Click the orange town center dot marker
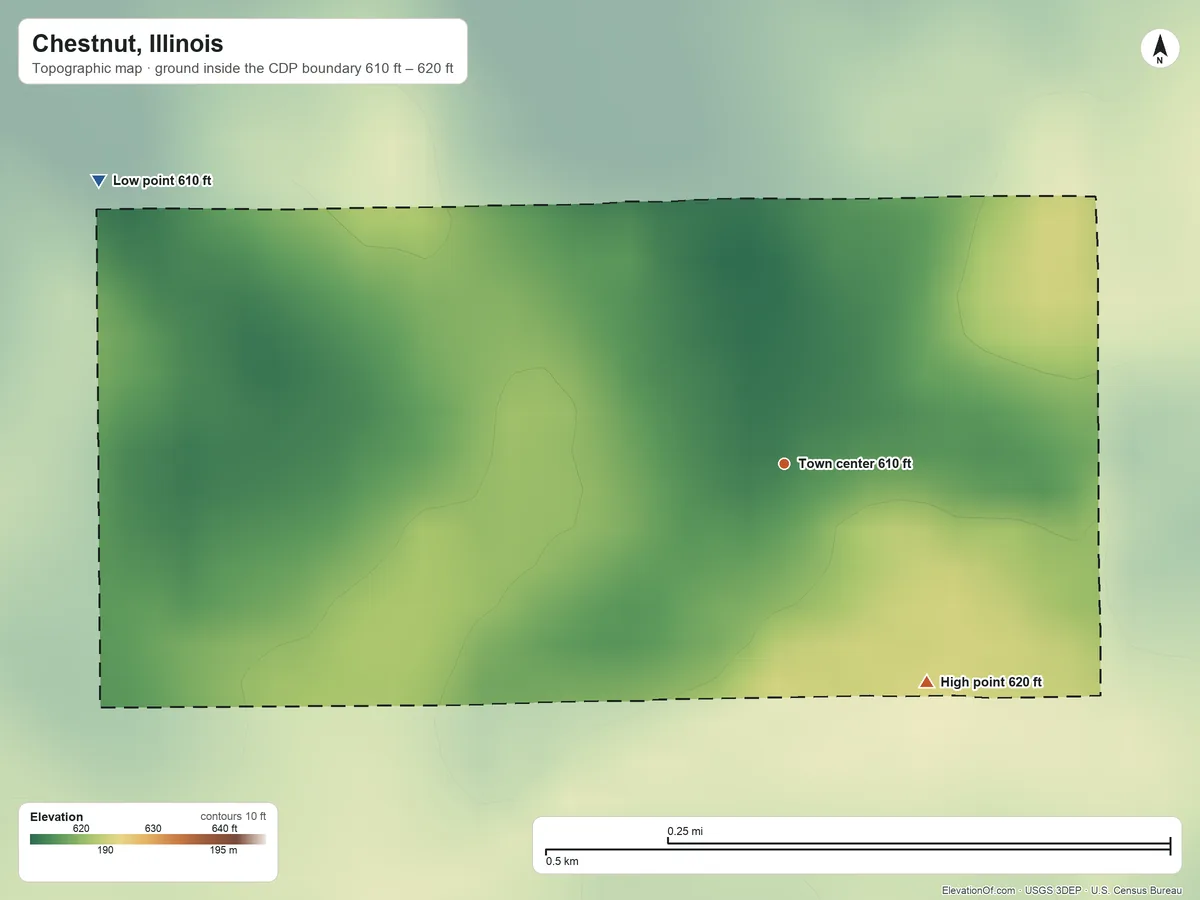 [784, 464]
